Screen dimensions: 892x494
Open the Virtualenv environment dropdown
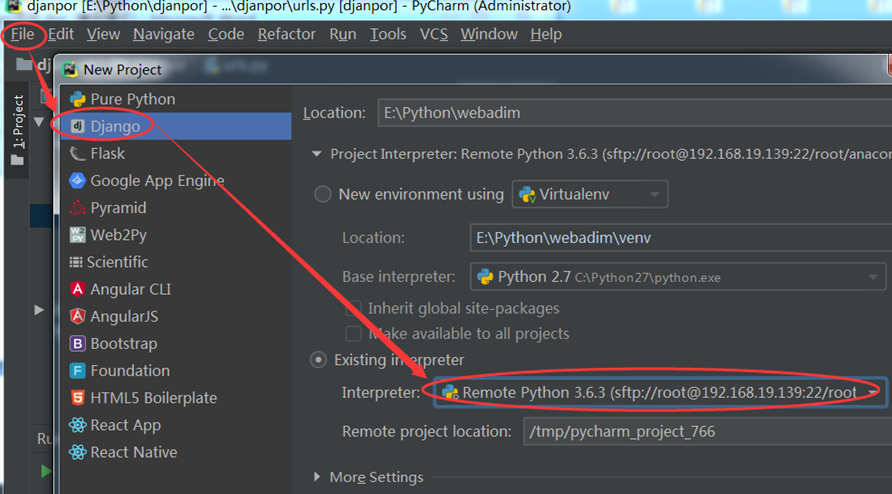[x=590, y=194]
